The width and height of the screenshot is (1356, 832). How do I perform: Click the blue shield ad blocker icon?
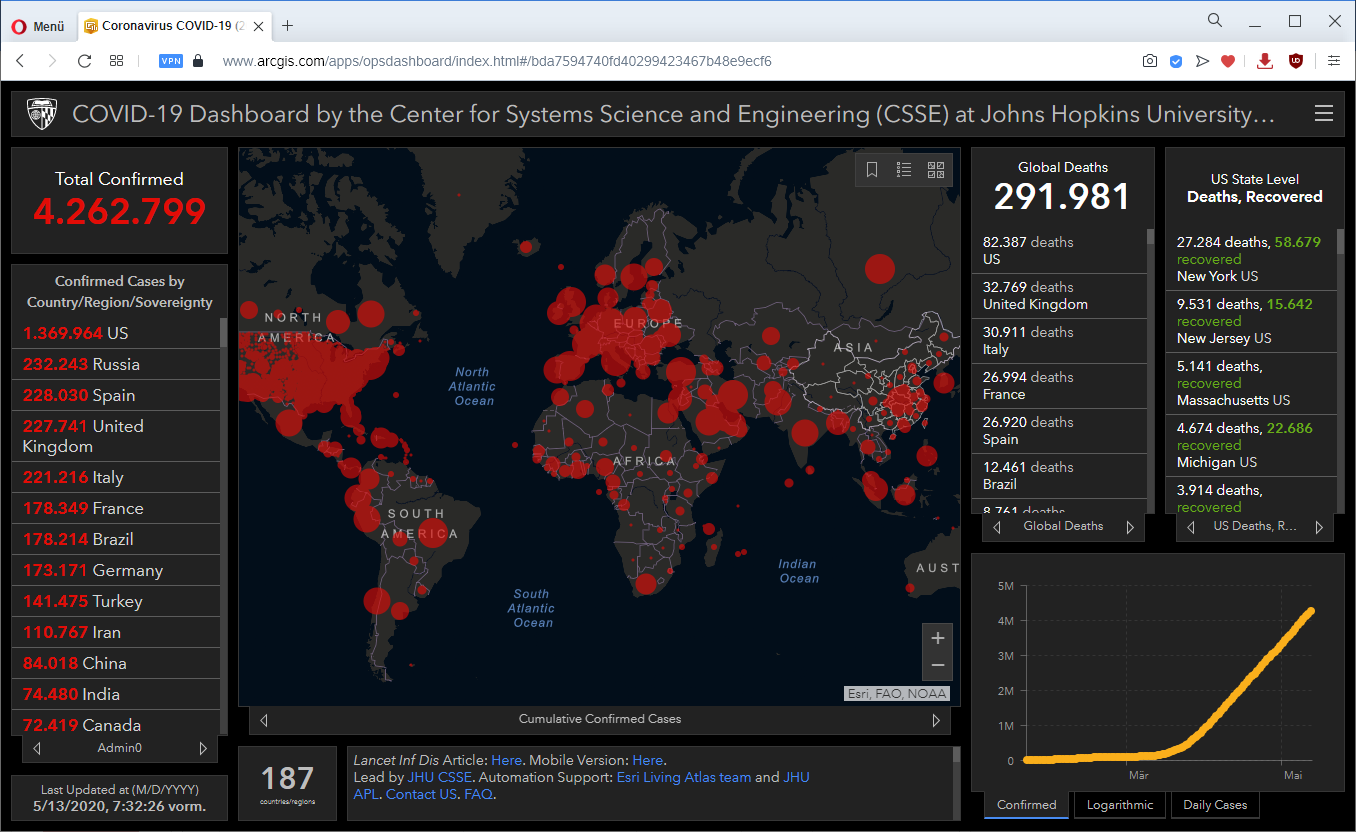(x=1176, y=61)
